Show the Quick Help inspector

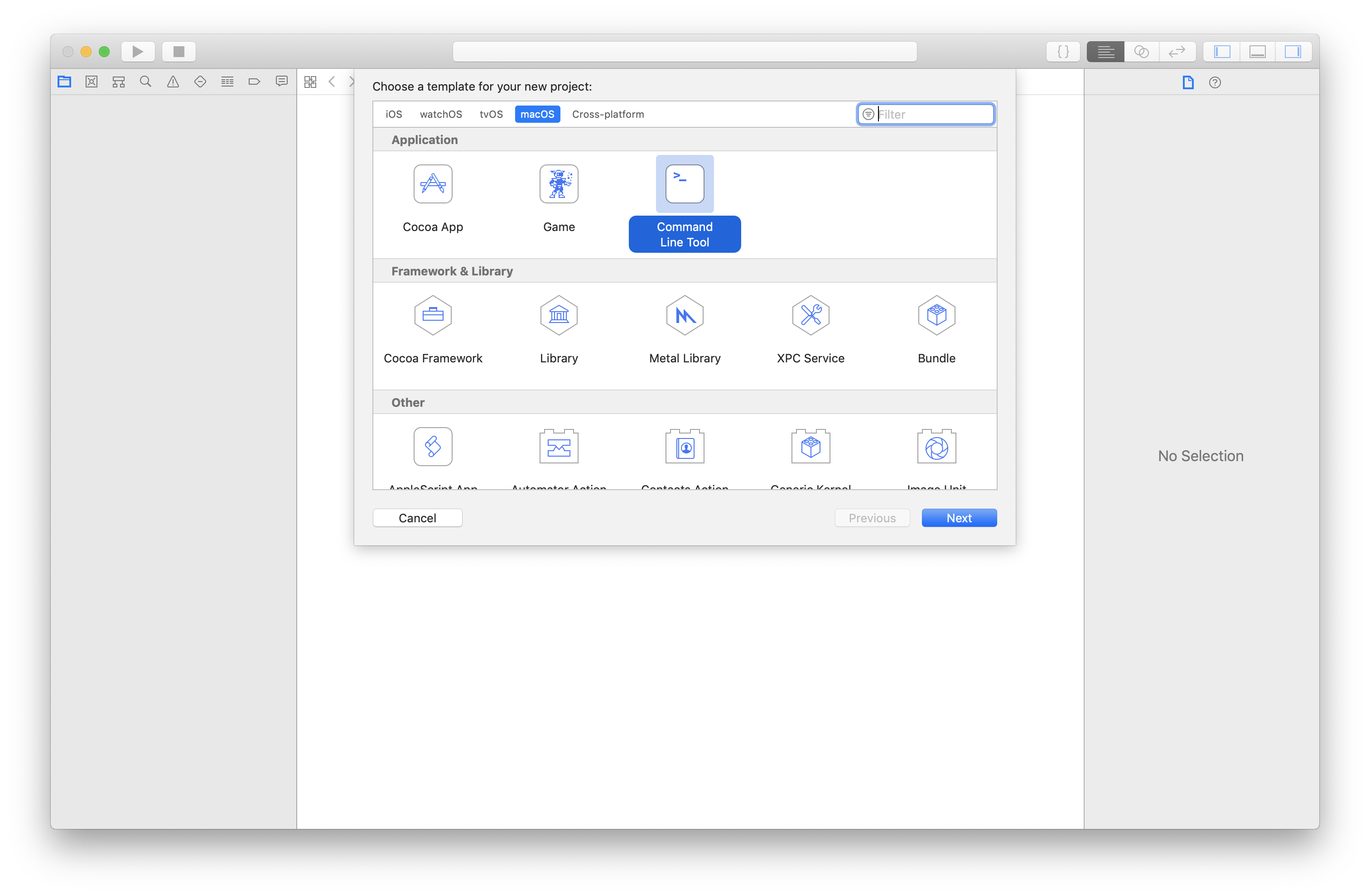pyautogui.click(x=1215, y=82)
